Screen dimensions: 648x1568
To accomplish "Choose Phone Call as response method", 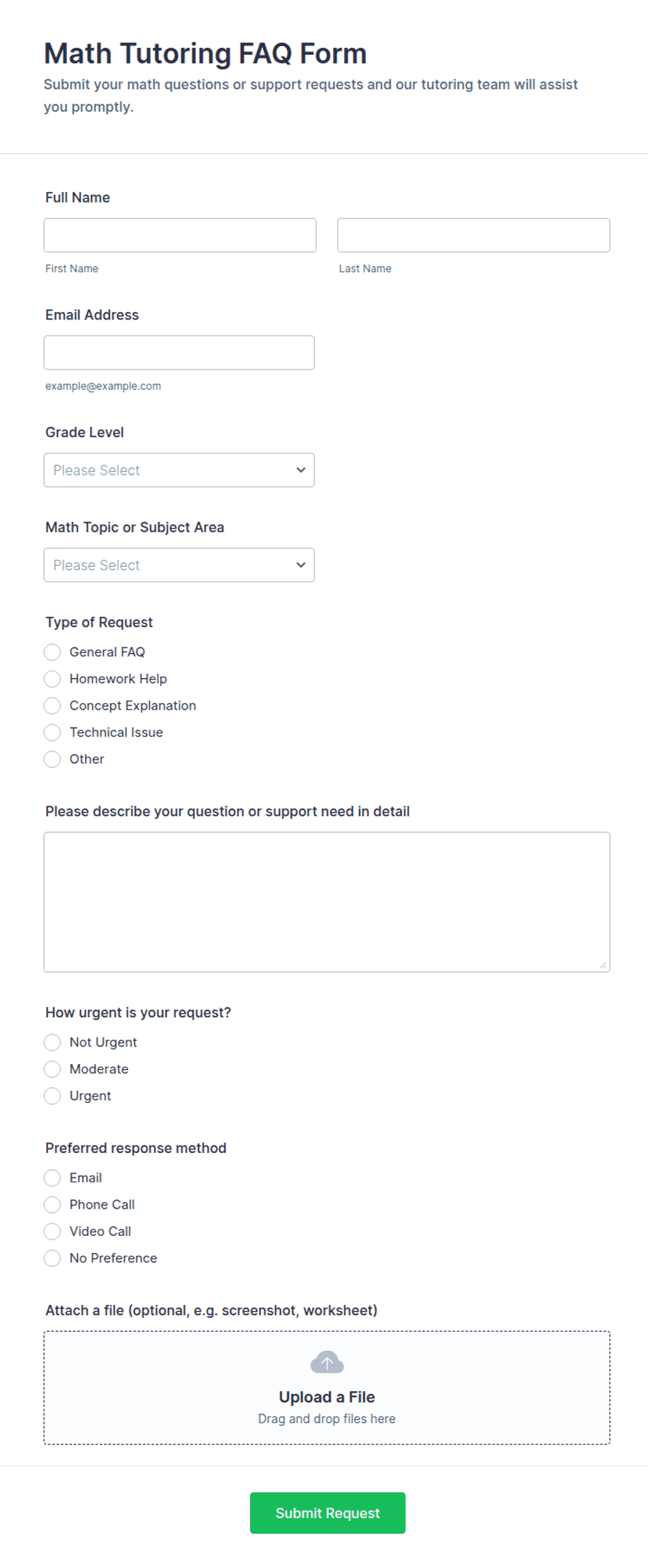I will tap(52, 1205).
